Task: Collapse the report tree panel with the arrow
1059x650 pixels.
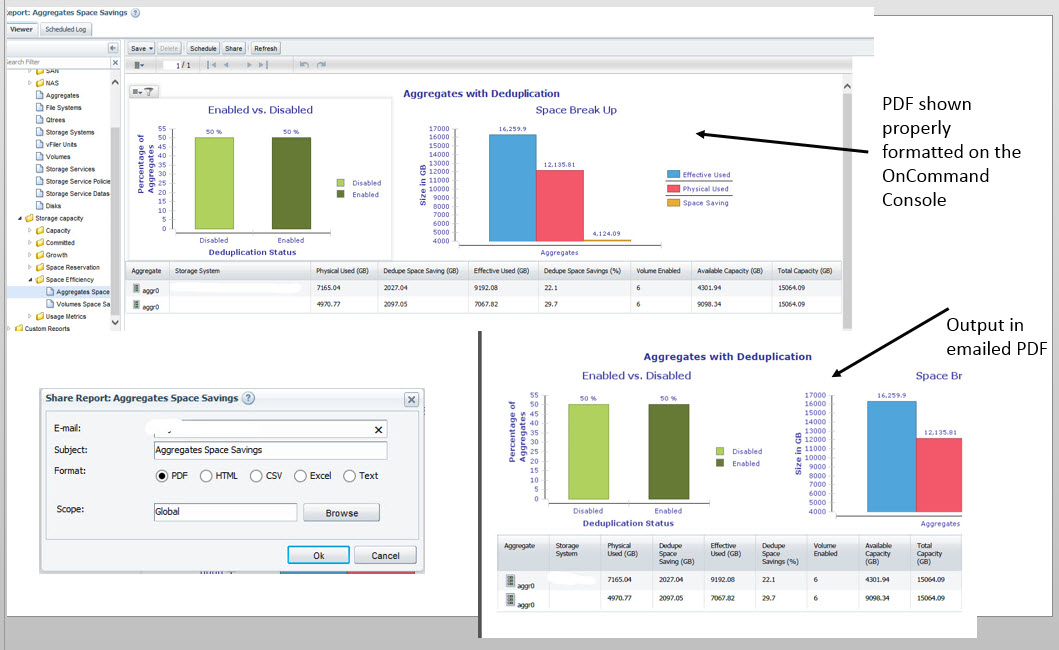Action: click(x=113, y=48)
